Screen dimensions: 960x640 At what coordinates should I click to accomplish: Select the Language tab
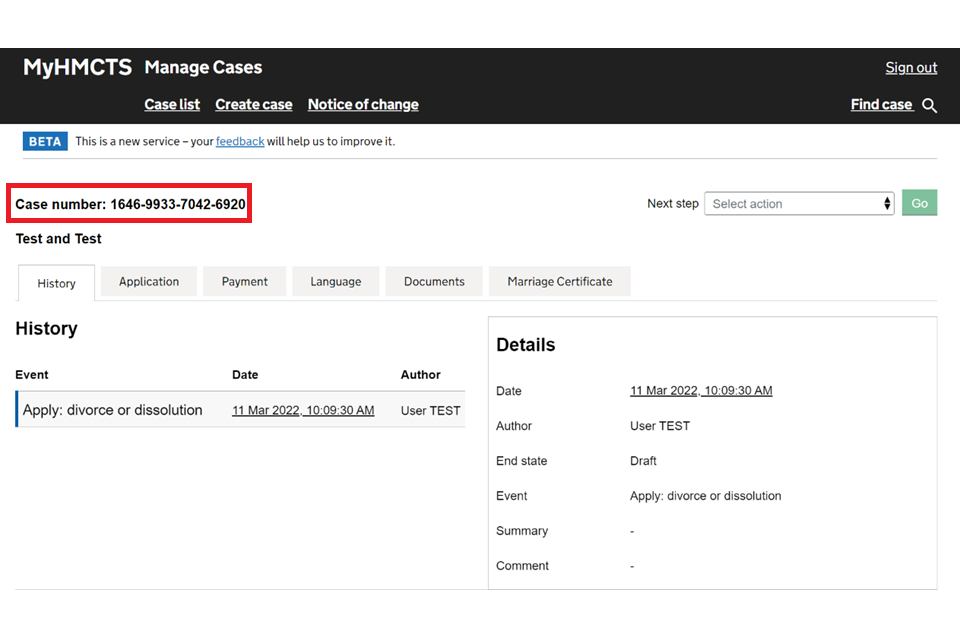[336, 282]
